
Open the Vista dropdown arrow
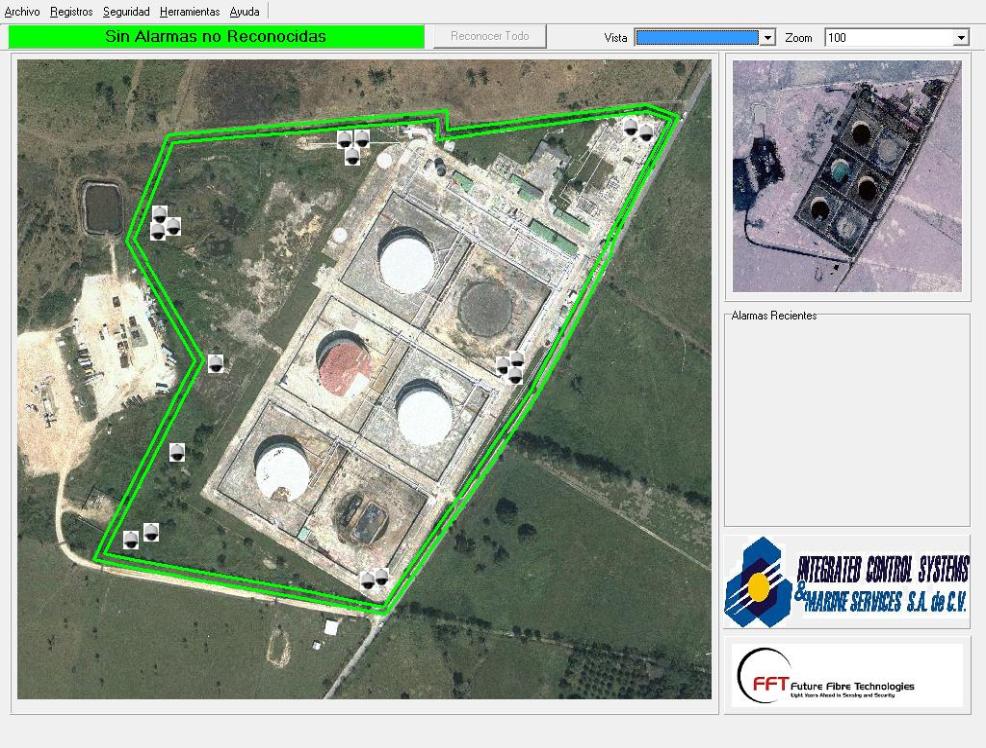coord(768,37)
